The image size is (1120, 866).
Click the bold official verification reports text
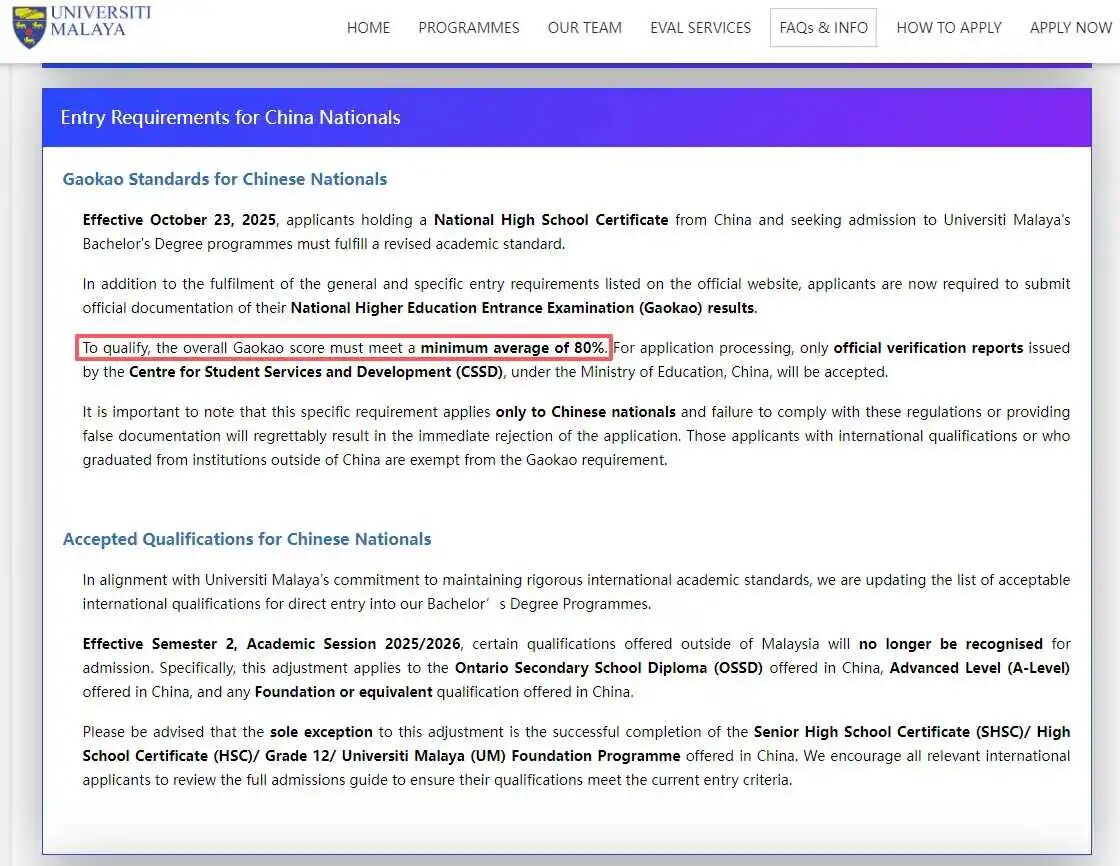tap(927, 348)
